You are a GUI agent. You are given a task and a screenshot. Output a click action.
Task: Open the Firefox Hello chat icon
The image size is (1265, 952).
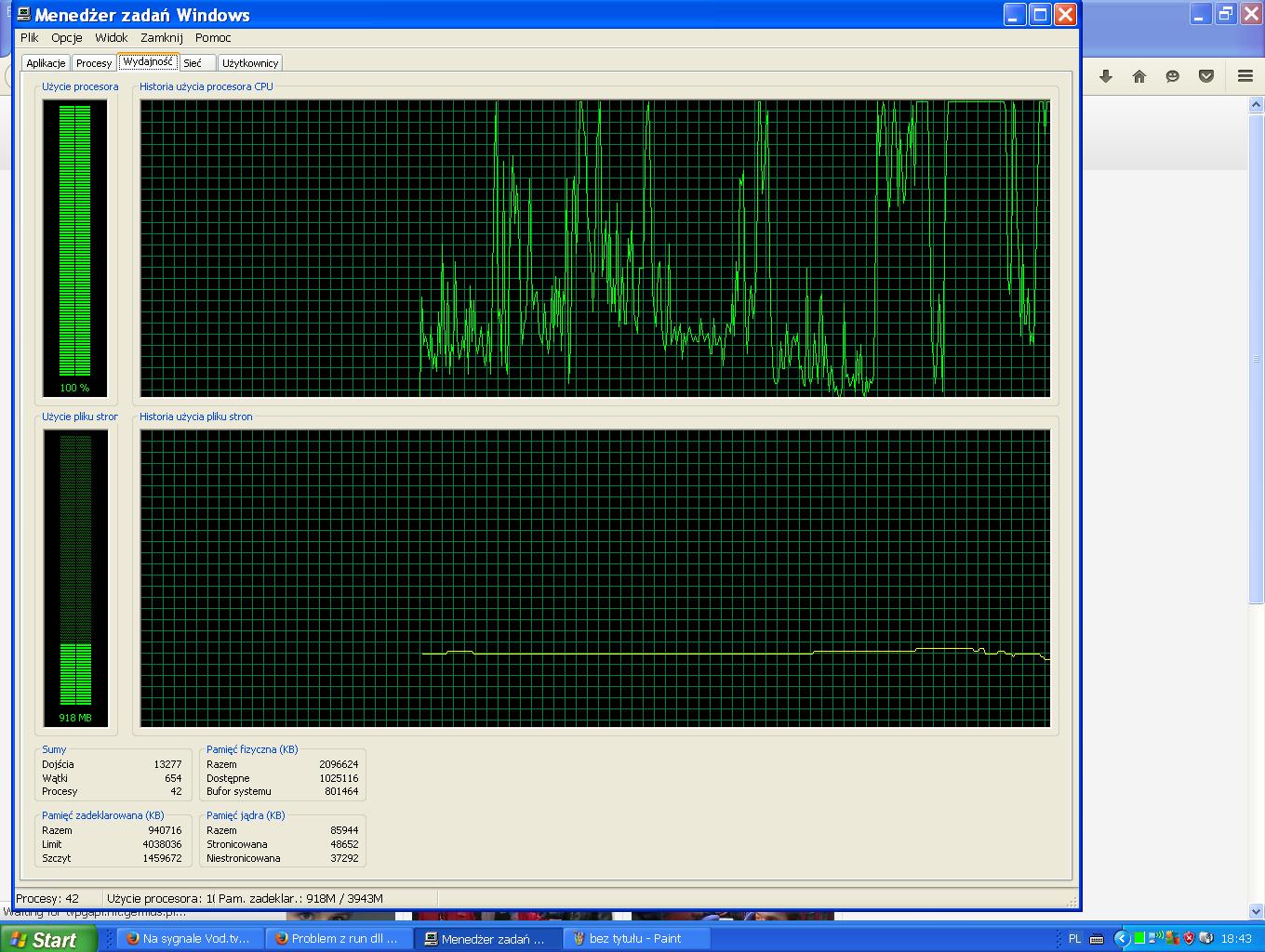pyautogui.click(x=1172, y=76)
